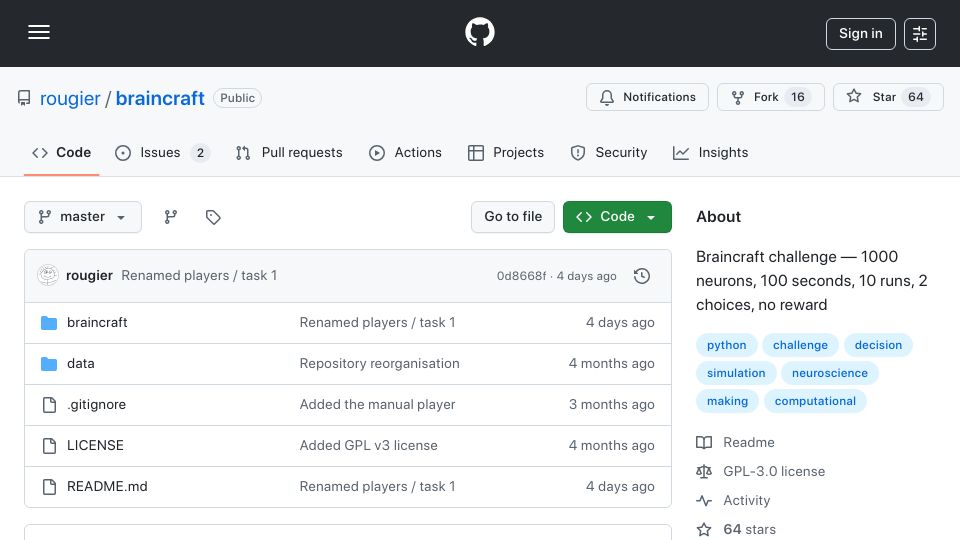Image resolution: width=960 pixels, height=540 pixels.
Task: Open the Pull requests tab
Action: pos(289,152)
